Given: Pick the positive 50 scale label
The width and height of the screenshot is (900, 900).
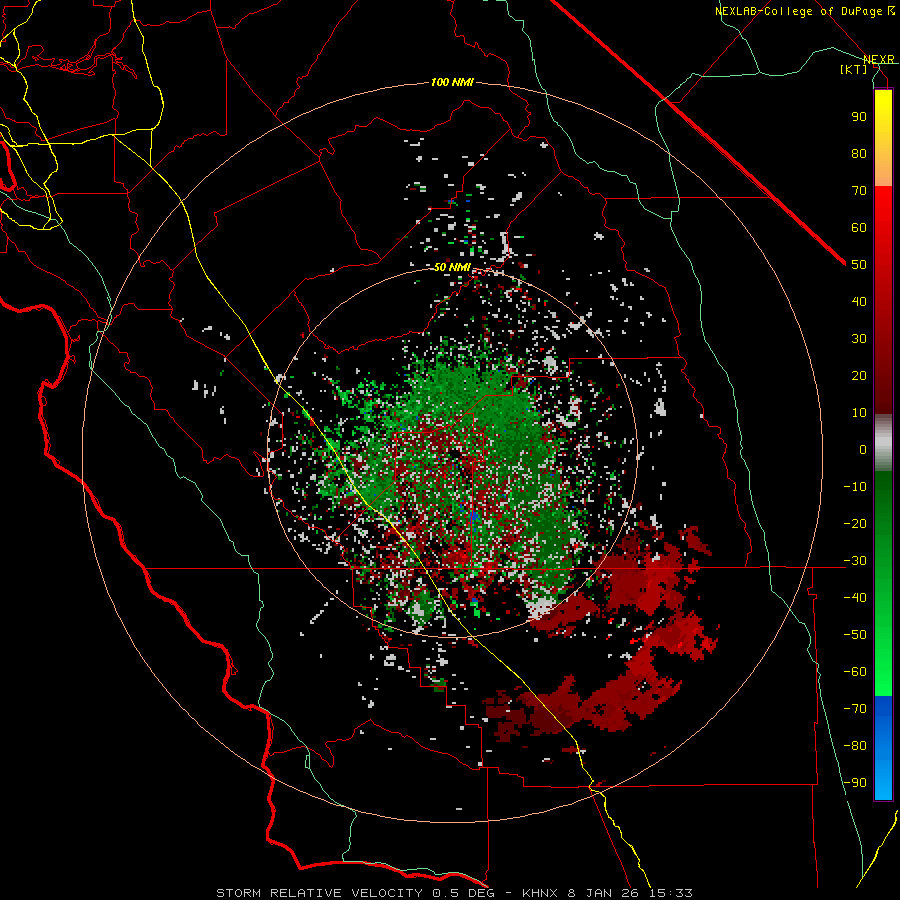Looking at the screenshot, I should point(859,265).
